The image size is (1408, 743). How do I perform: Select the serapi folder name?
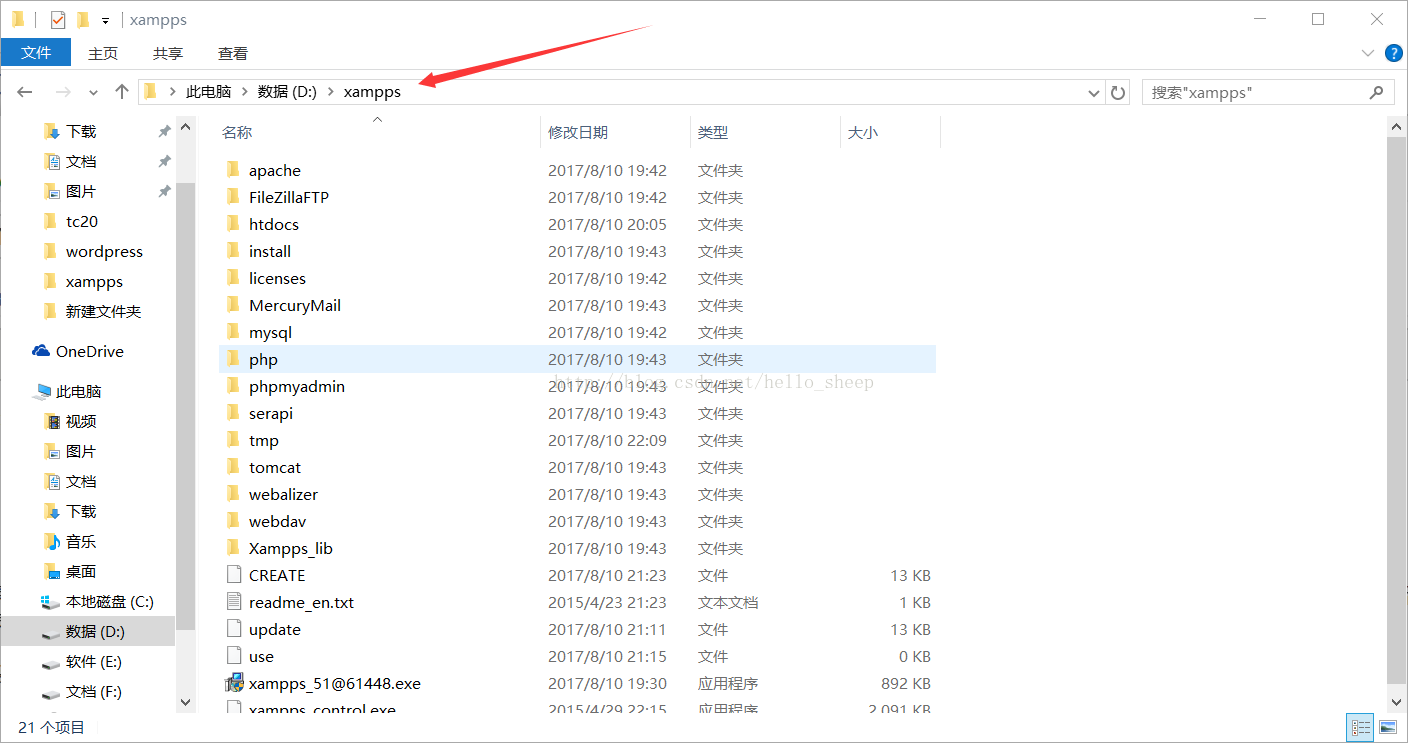pos(271,413)
